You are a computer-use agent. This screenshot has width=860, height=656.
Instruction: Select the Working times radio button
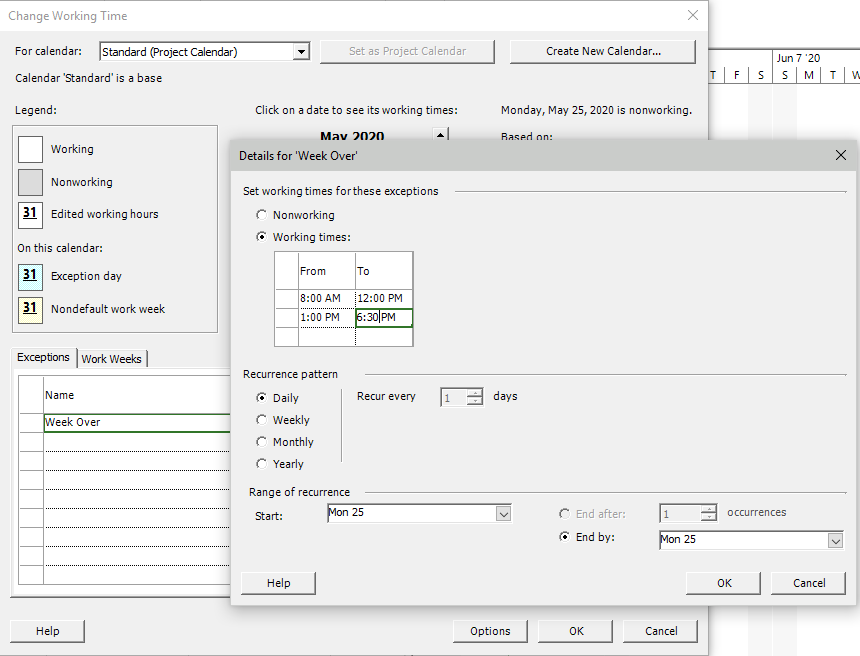tap(261, 237)
